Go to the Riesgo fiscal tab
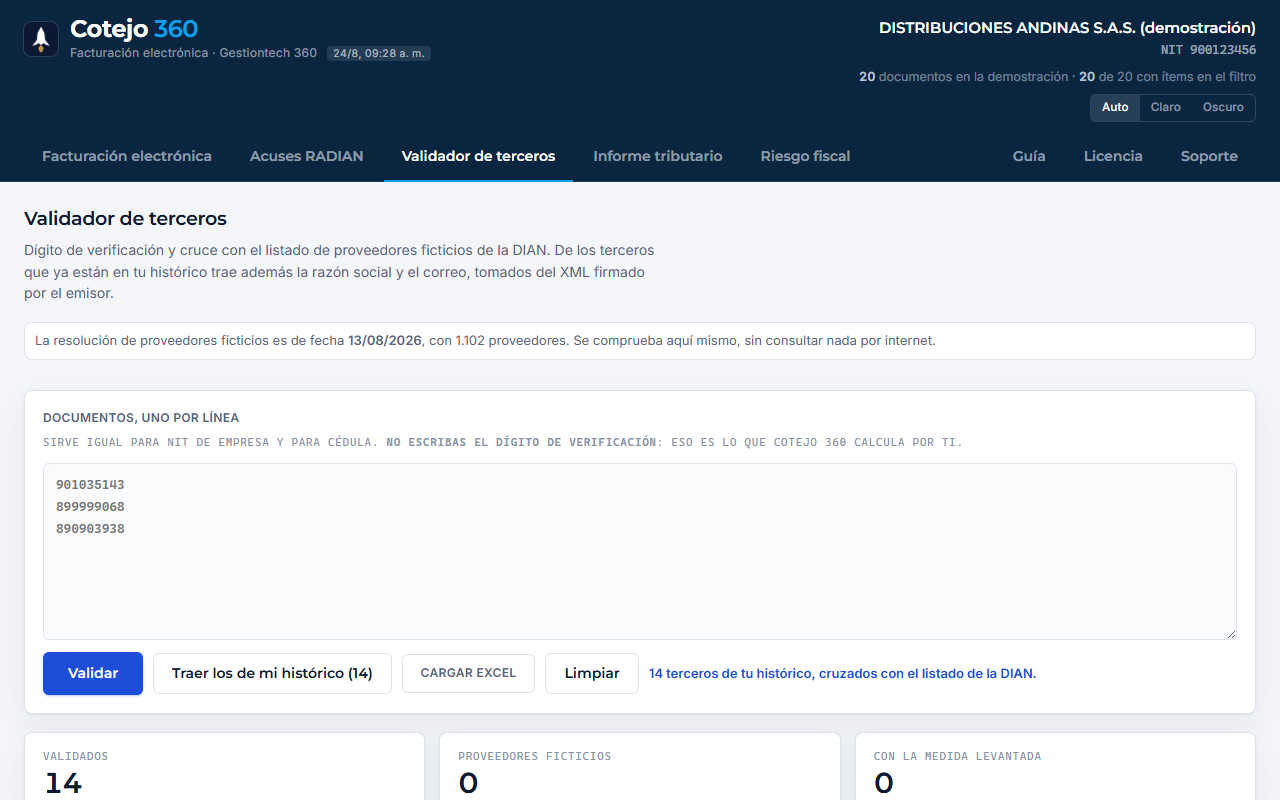 805,156
